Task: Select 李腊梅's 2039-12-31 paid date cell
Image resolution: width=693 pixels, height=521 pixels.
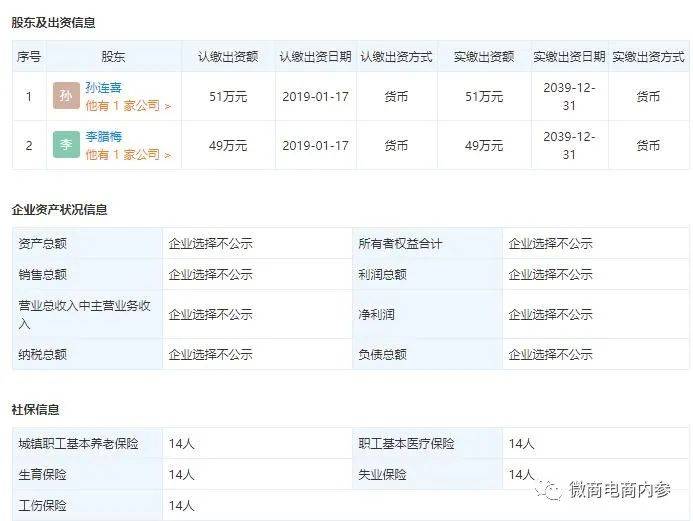Action: pos(569,145)
